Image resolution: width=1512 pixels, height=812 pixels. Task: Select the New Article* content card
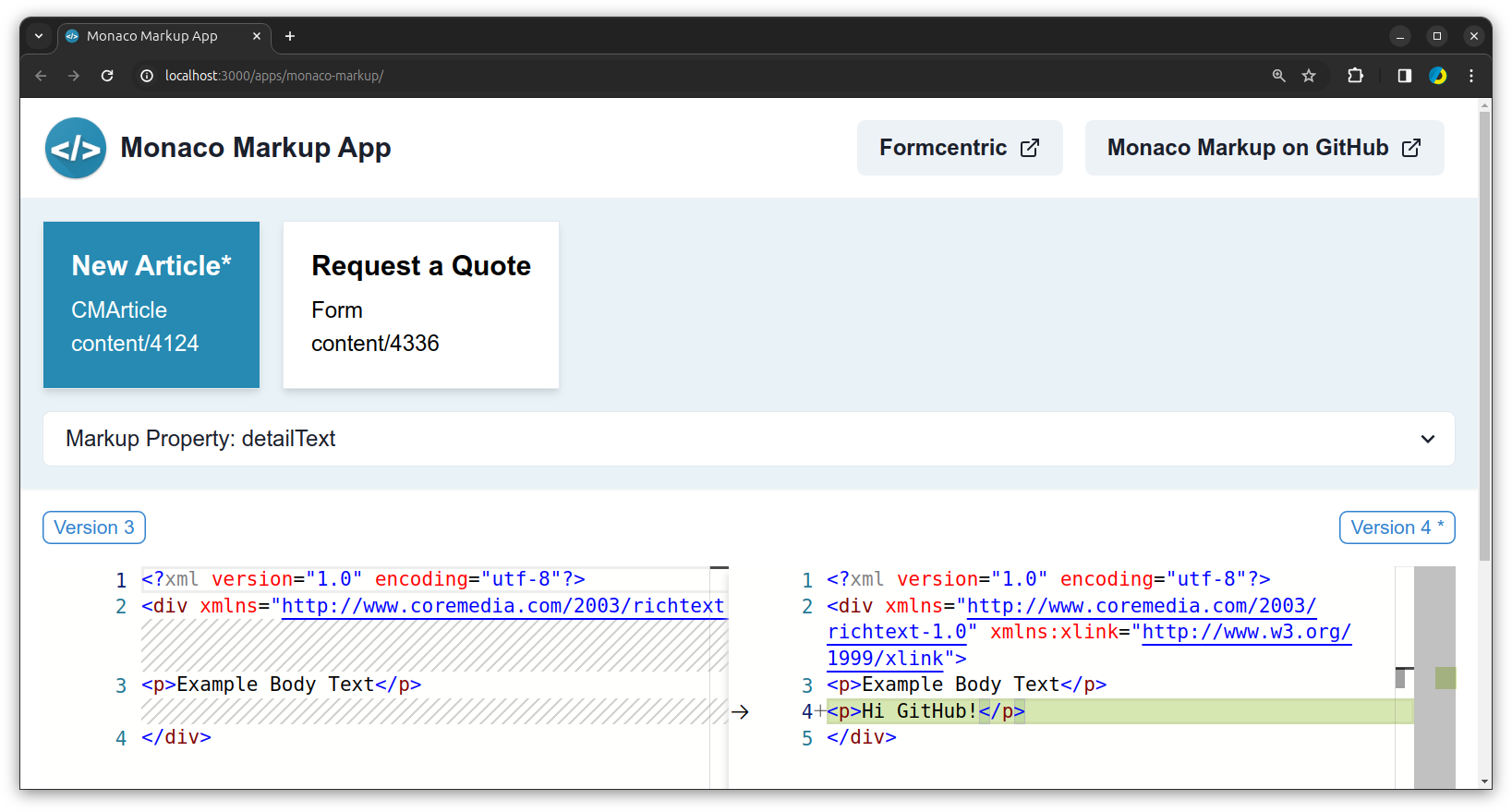coord(151,305)
